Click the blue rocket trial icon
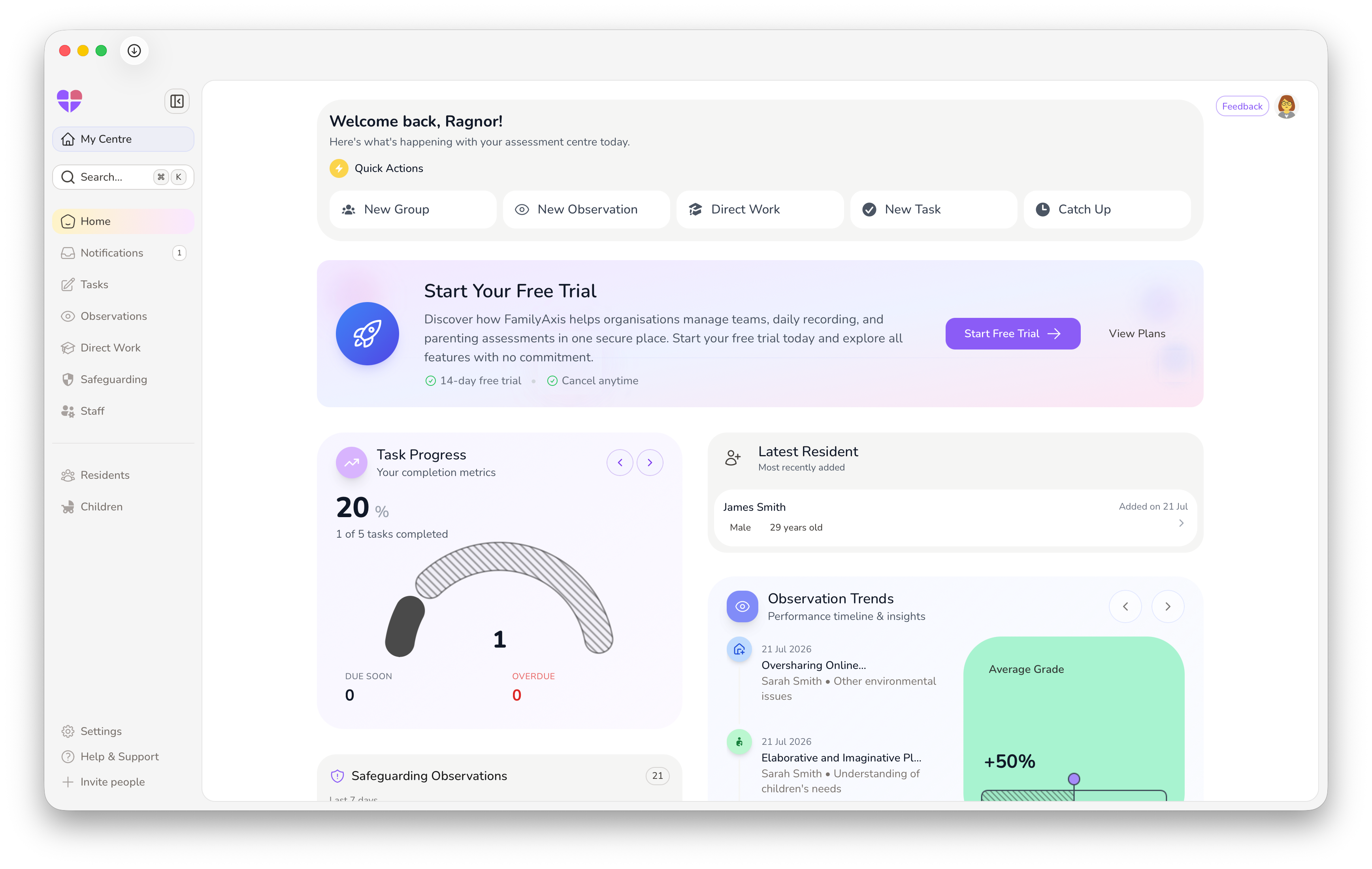The width and height of the screenshot is (1372, 869). coord(367,334)
